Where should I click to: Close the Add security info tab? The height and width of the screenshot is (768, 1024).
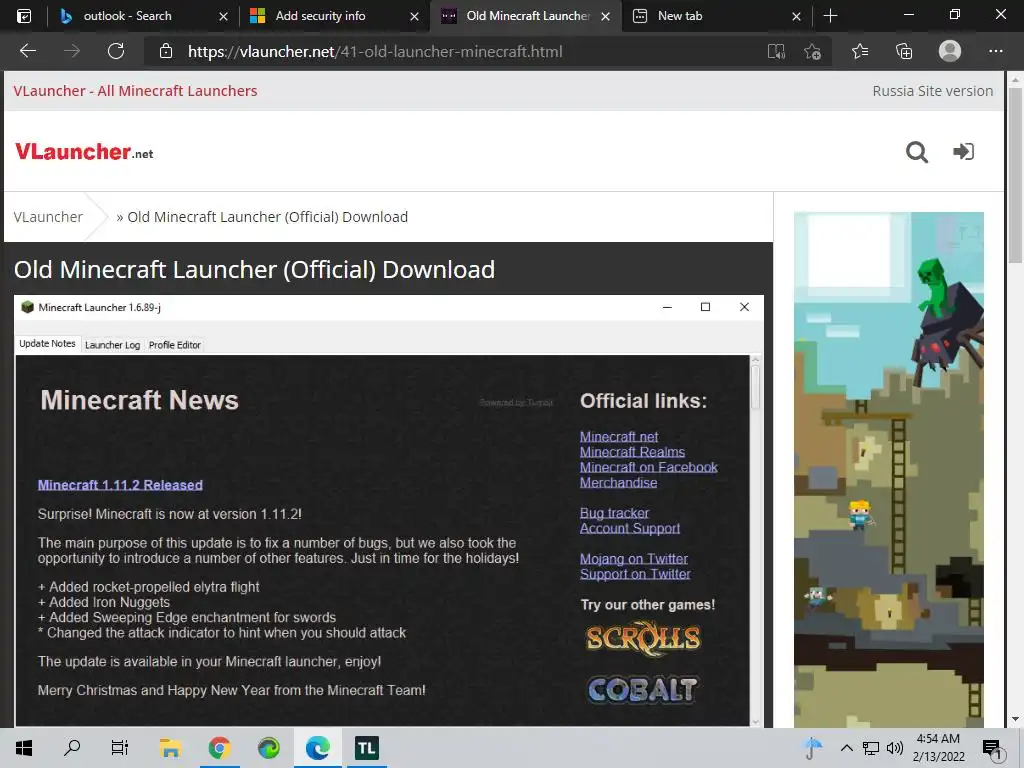[x=414, y=16]
